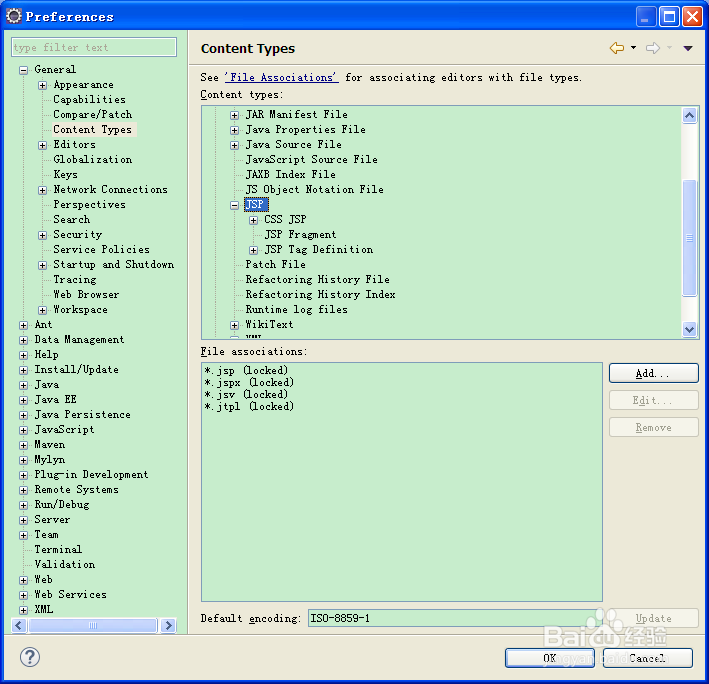Viewport: 709px width, 684px height.
Task: Open the Web Browser preference page
Action: click(x=86, y=294)
